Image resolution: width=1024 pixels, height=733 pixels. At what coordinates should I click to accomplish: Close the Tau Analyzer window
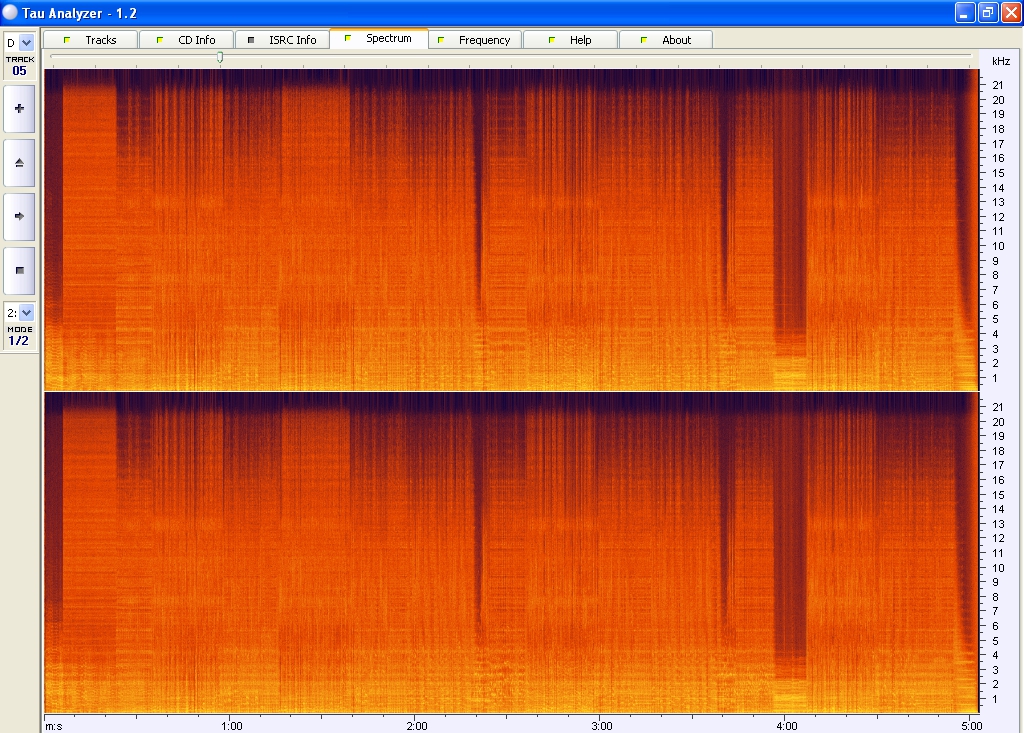pyautogui.click(x=1010, y=12)
